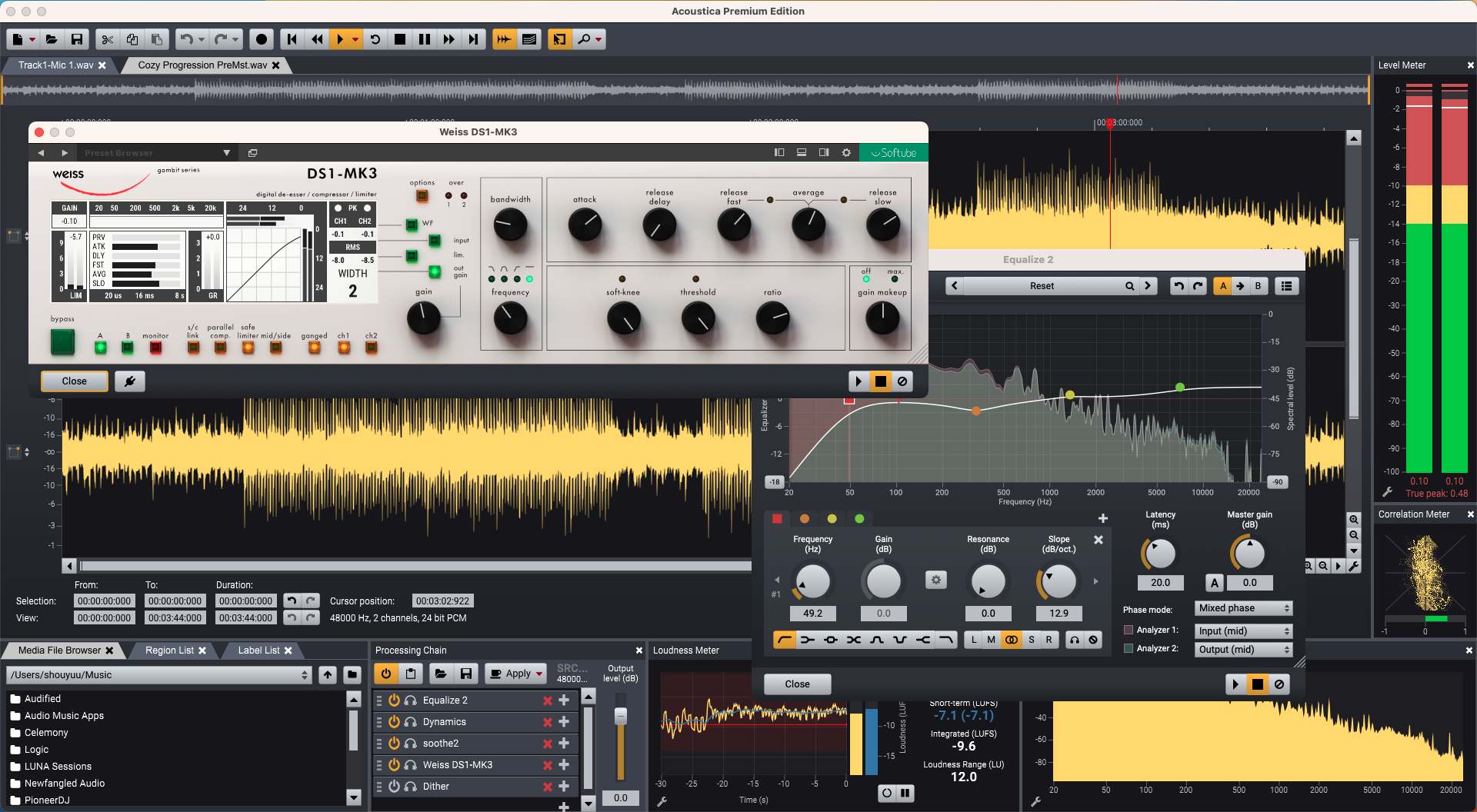This screenshot has height=812, width=1477.
Task: Toggle the Weiss monitor button
Action: coord(155,348)
